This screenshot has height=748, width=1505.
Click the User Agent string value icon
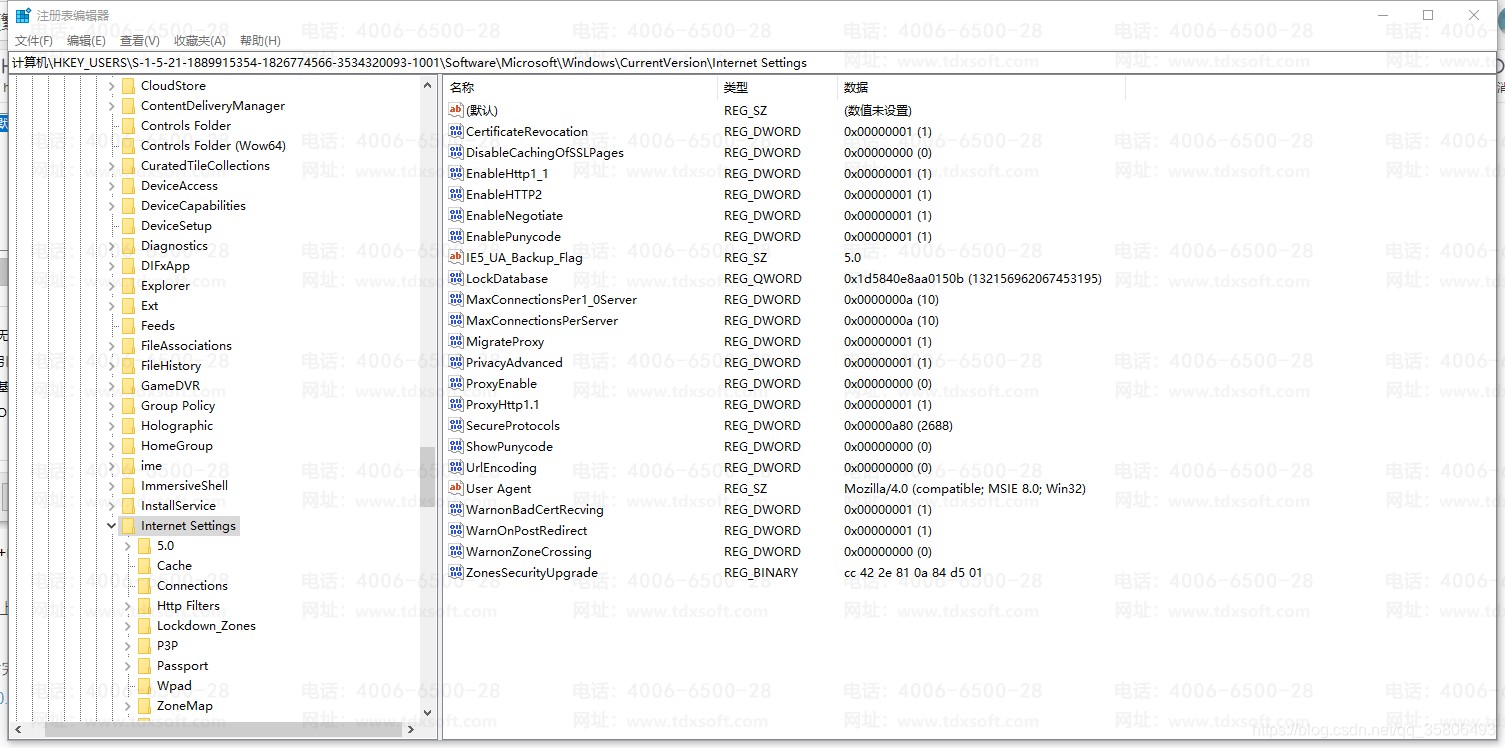click(456, 489)
